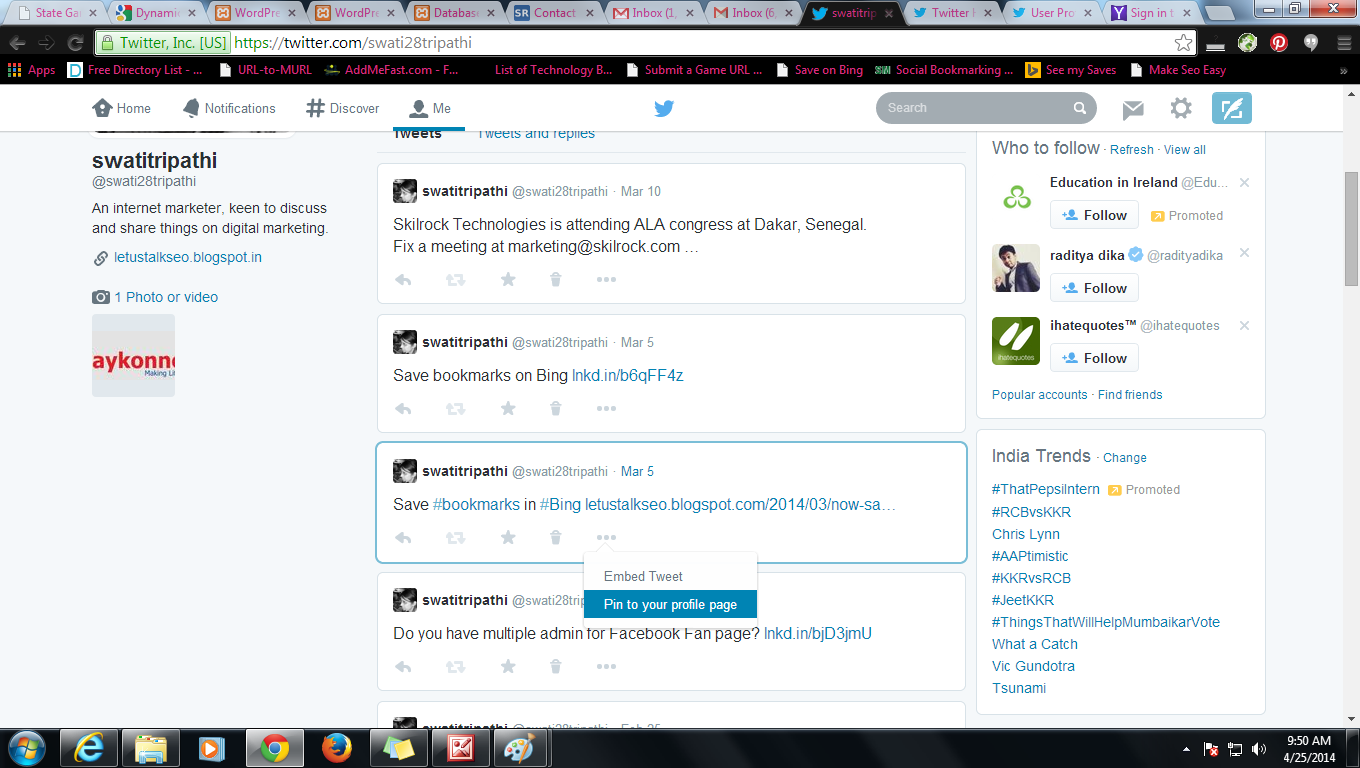Viewport: 1360px width, 768px height.
Task: Switch to the Database browser tab
Action: pyautogui.click(x=454, y=13)
